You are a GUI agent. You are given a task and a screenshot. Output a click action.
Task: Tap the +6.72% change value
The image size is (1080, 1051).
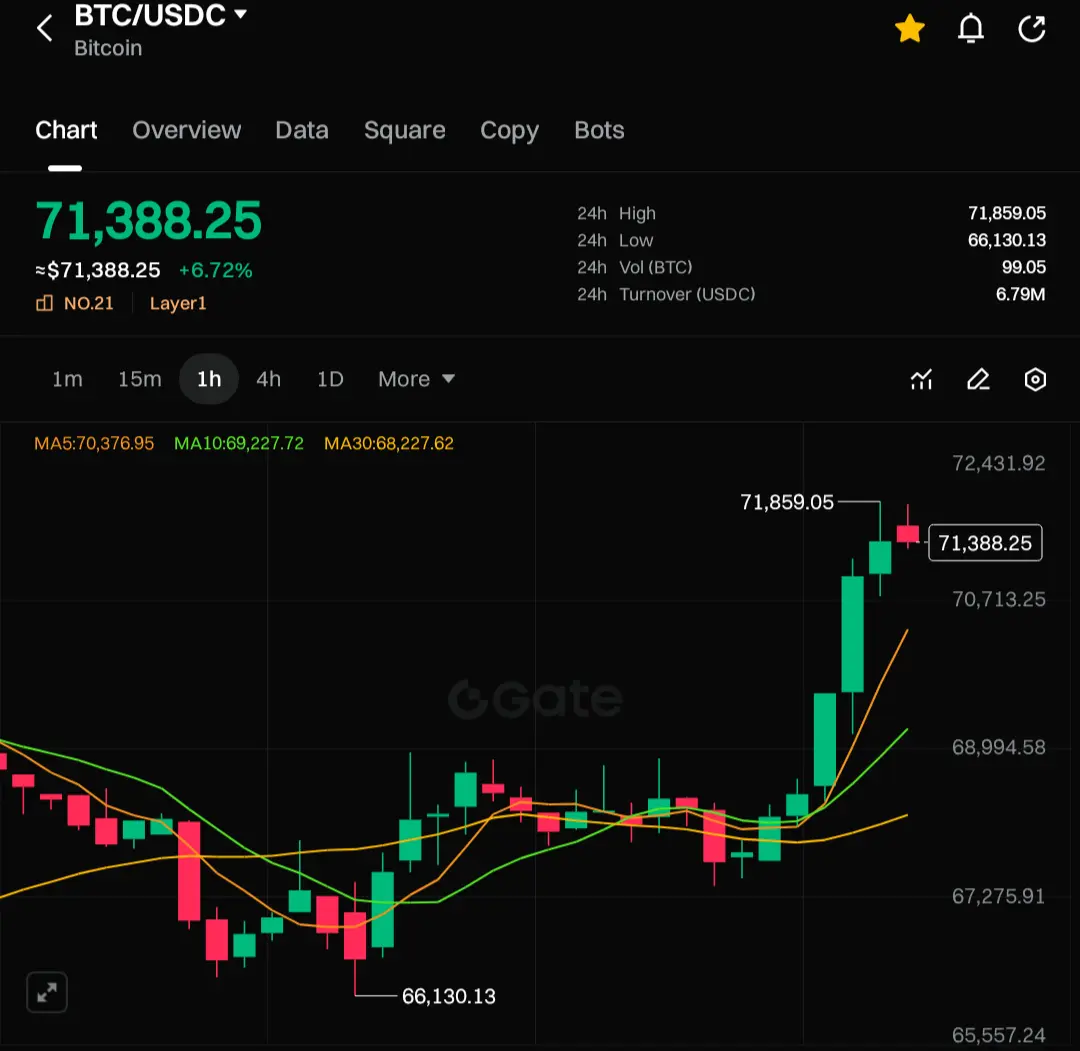[x=216, y=270]
